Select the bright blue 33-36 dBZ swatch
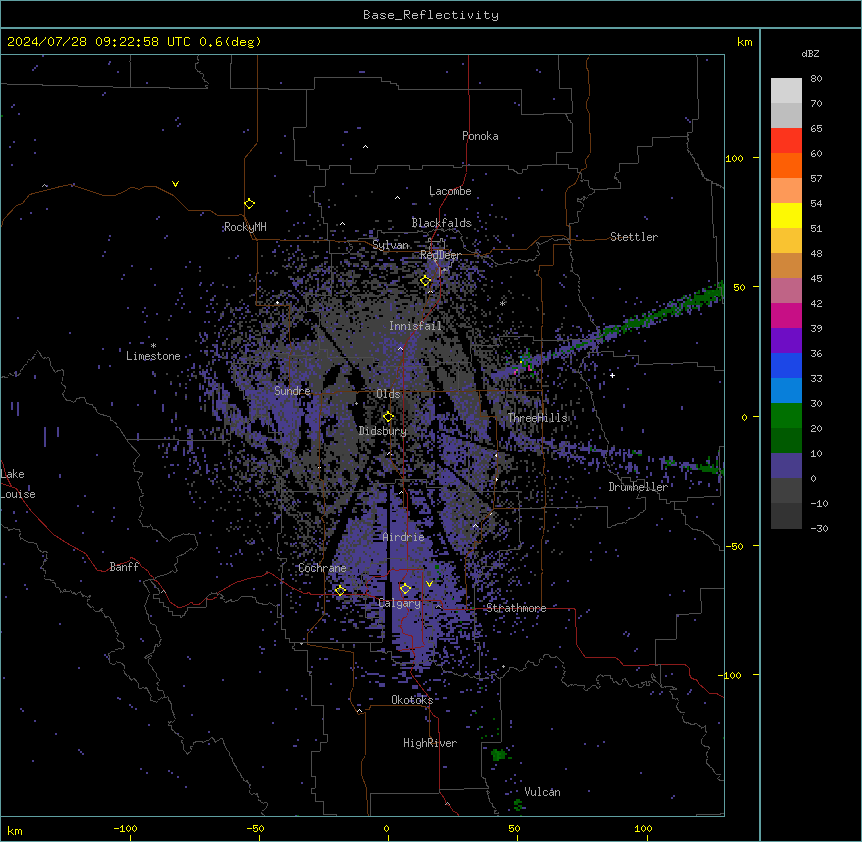This screenshot has width=862, height=842. point(786,365)
